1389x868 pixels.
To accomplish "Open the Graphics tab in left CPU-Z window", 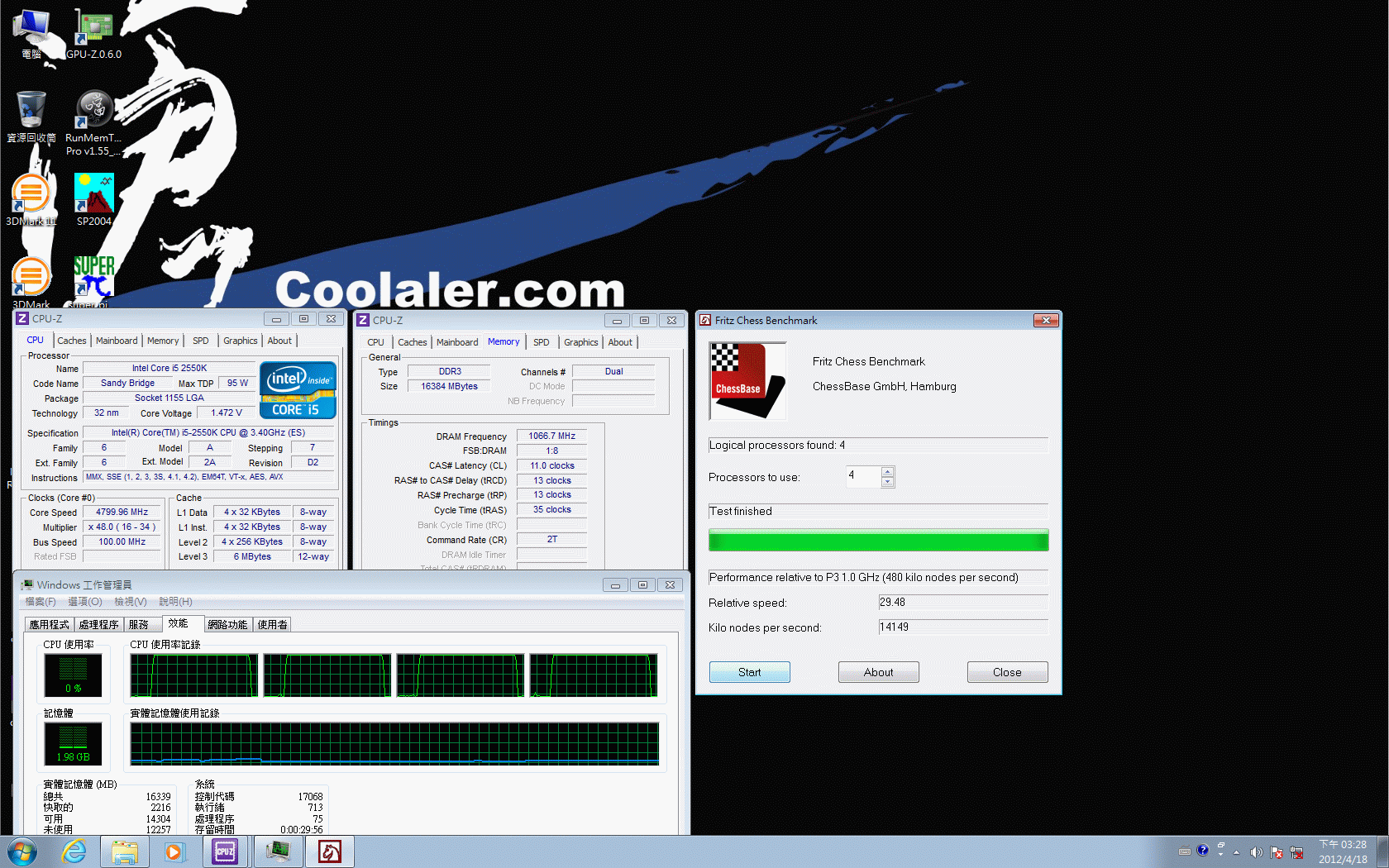I will click(x=241, y=341).
